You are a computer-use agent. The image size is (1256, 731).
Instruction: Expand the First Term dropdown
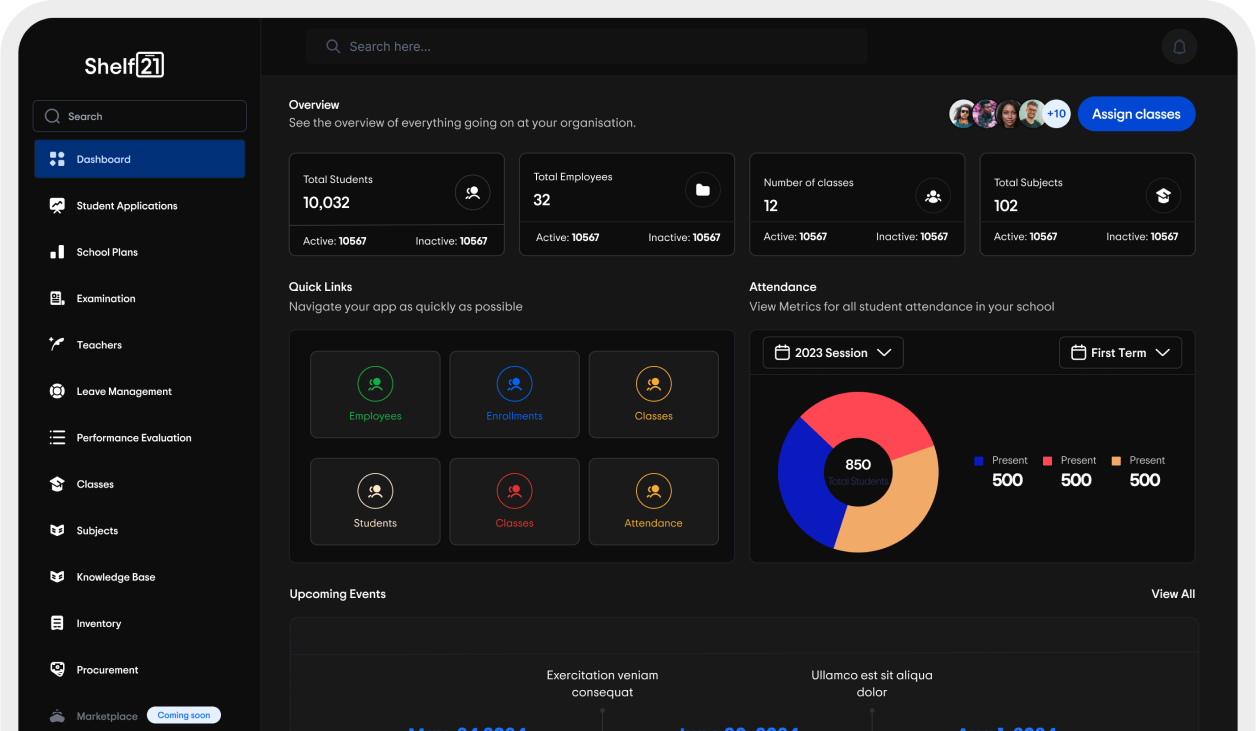[x=1120, y=353]
